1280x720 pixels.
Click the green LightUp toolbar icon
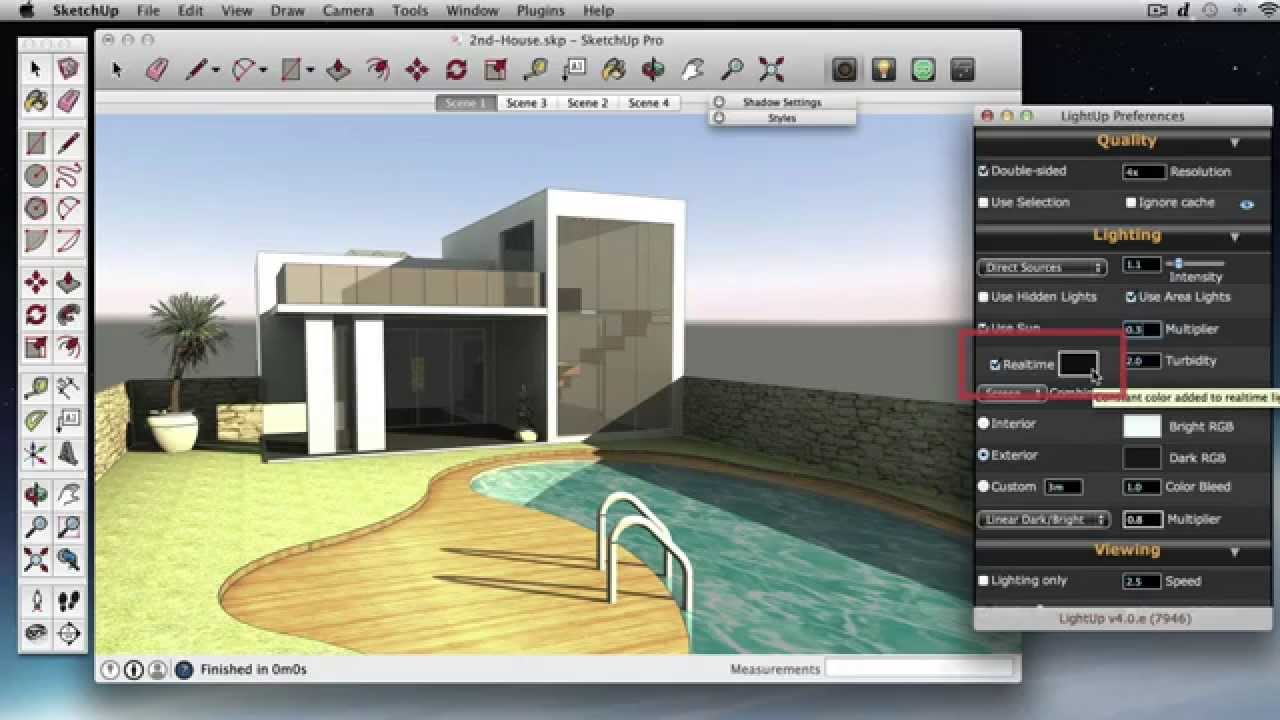click(x=923, y=69)
